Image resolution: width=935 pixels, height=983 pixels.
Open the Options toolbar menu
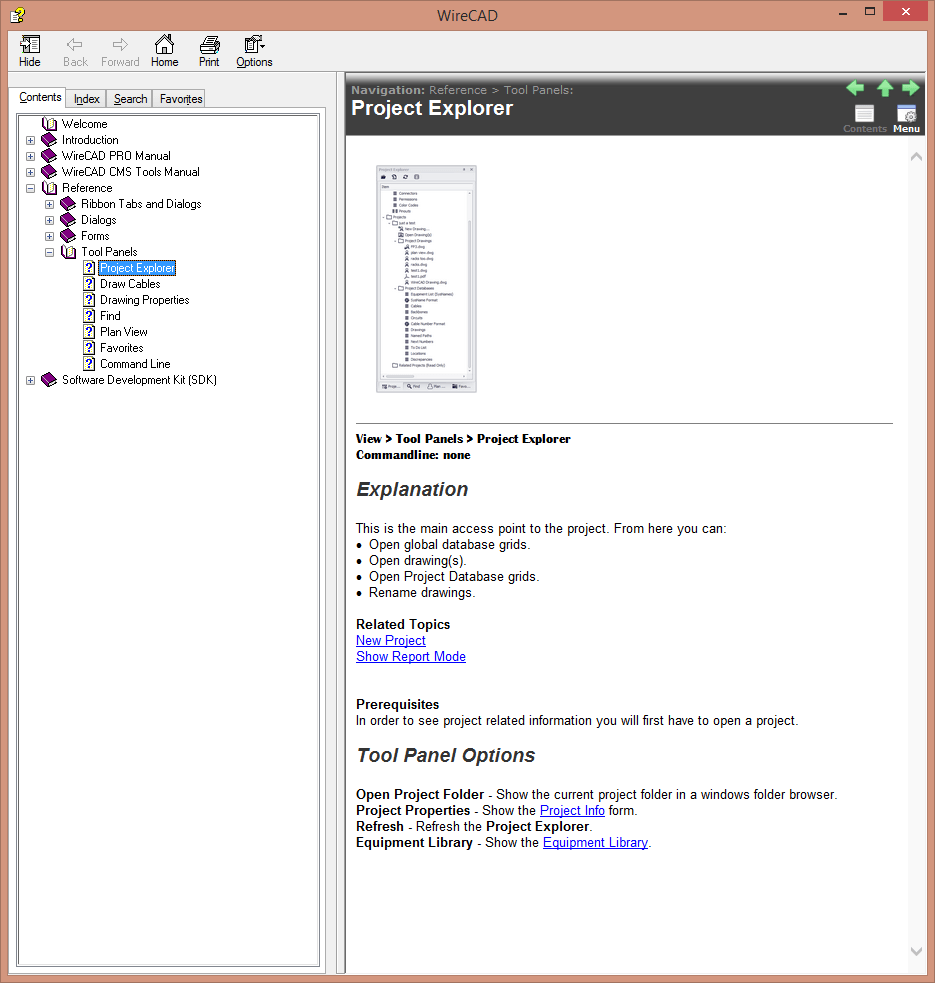pos(254,51)
